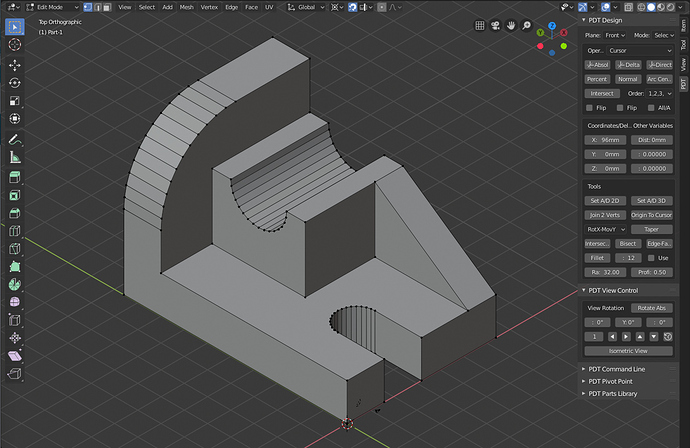This screenshot has width=690, height=448.
Task: Open the UV menu
Action: [269, 7]
